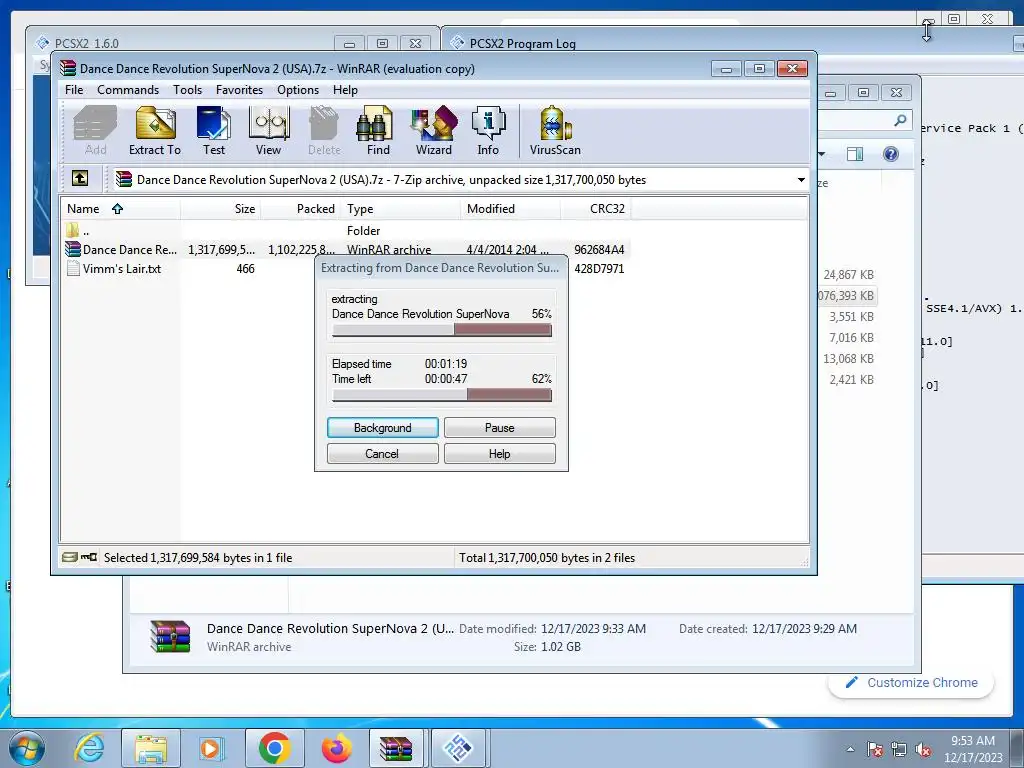Open the Options menu
This screenshot has height=768, width=1024.
[x=298, y=89]
